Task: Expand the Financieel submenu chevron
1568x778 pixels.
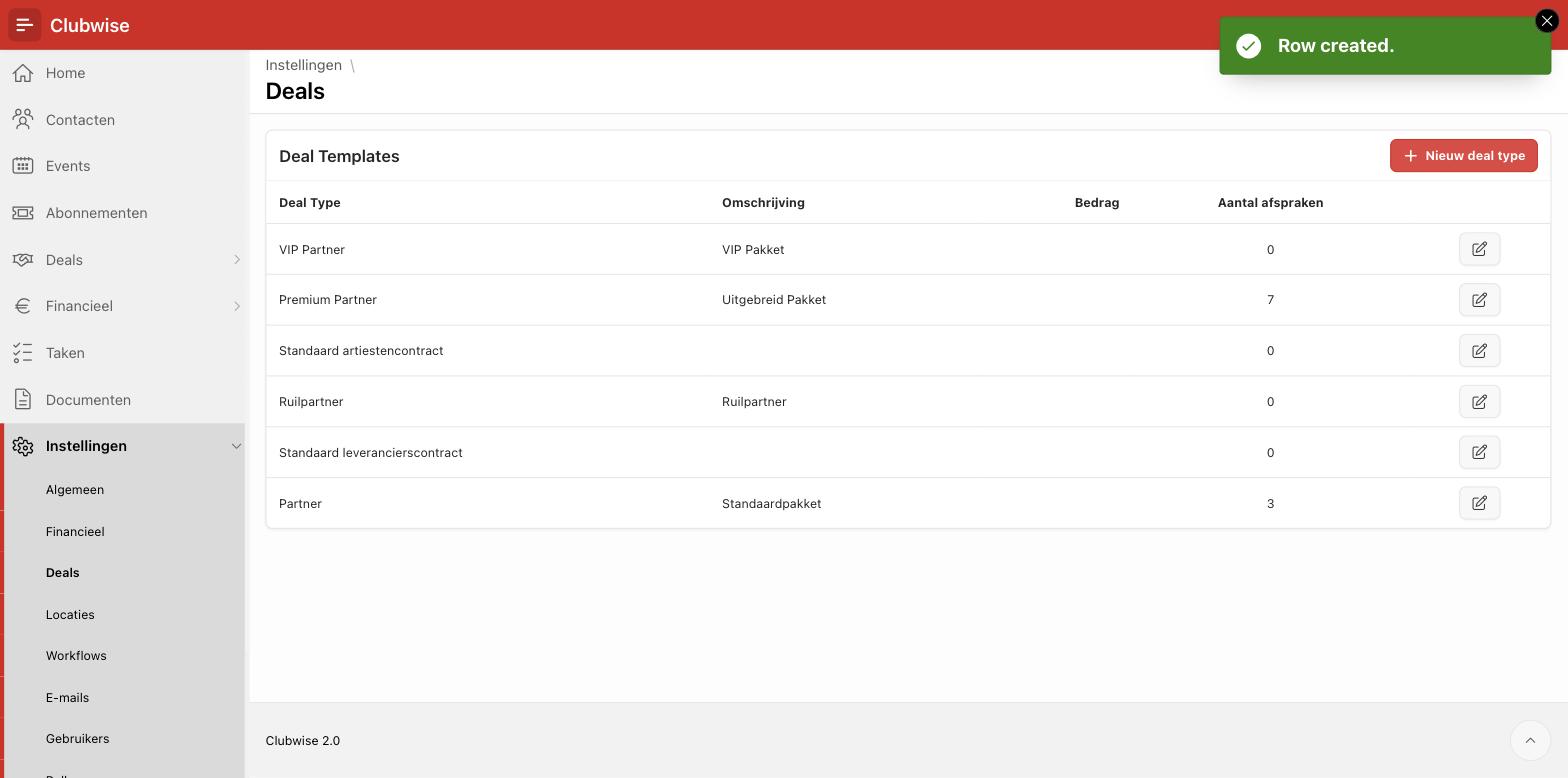Action: pos(237,306)
